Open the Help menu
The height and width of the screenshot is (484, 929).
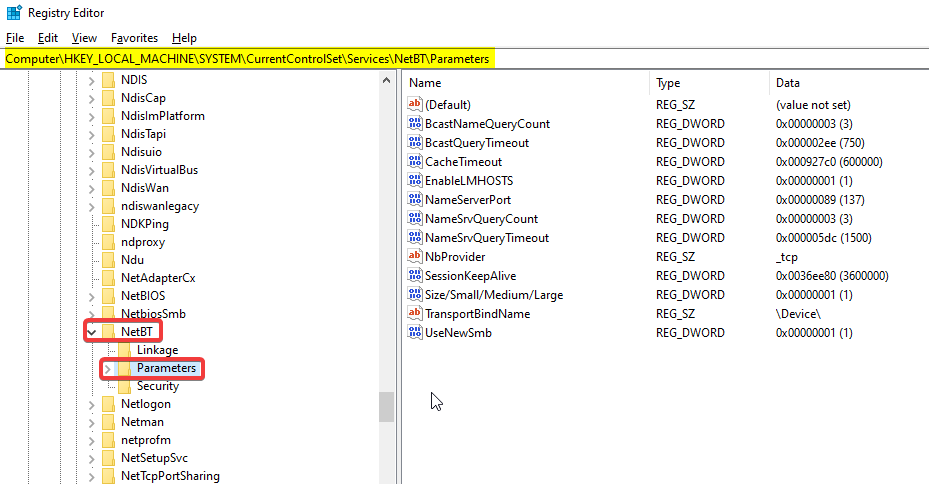(x=184, y=38)
